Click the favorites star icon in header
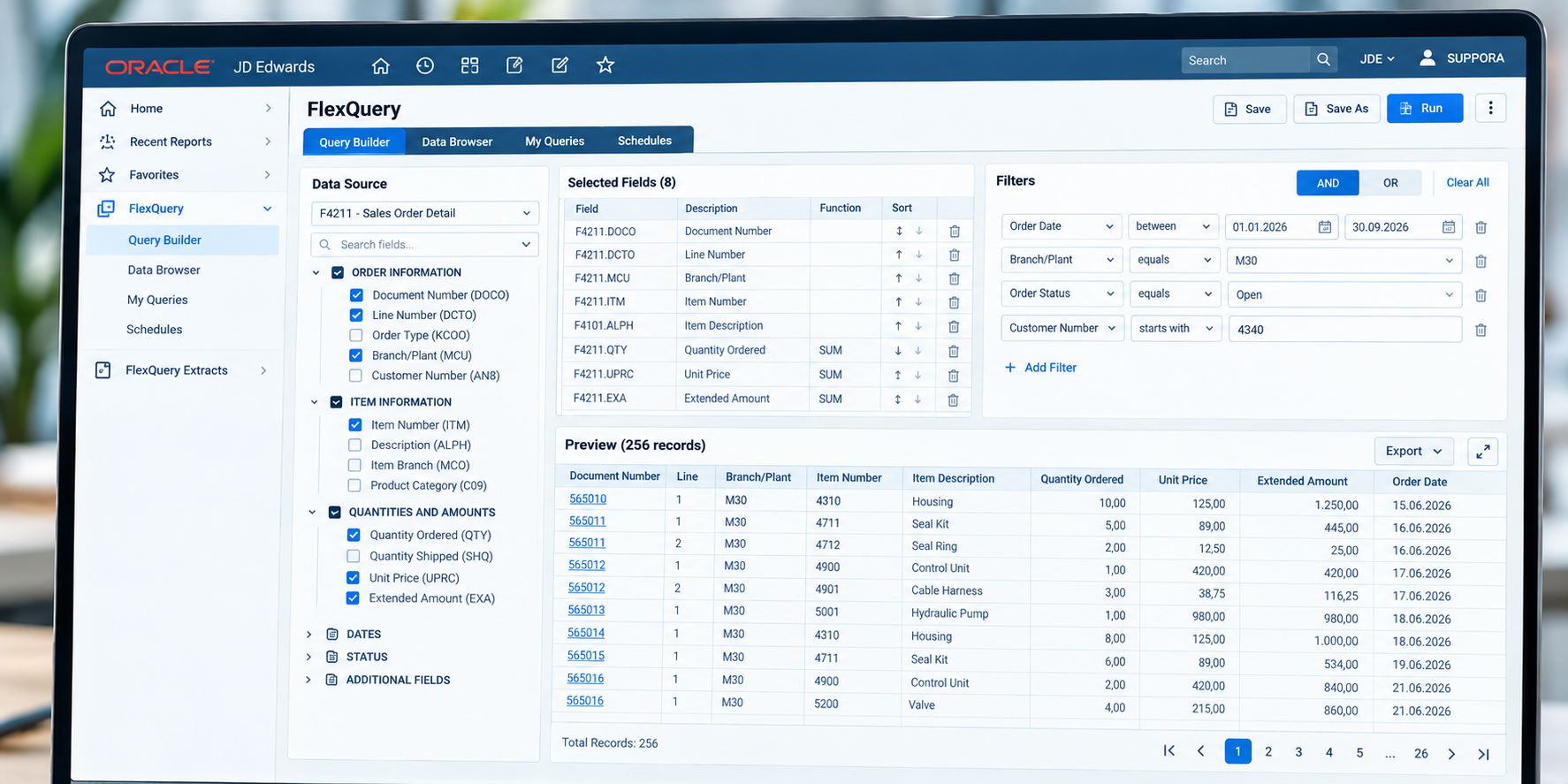This screenshot has width=1568, height=784. tap(605, 65)
